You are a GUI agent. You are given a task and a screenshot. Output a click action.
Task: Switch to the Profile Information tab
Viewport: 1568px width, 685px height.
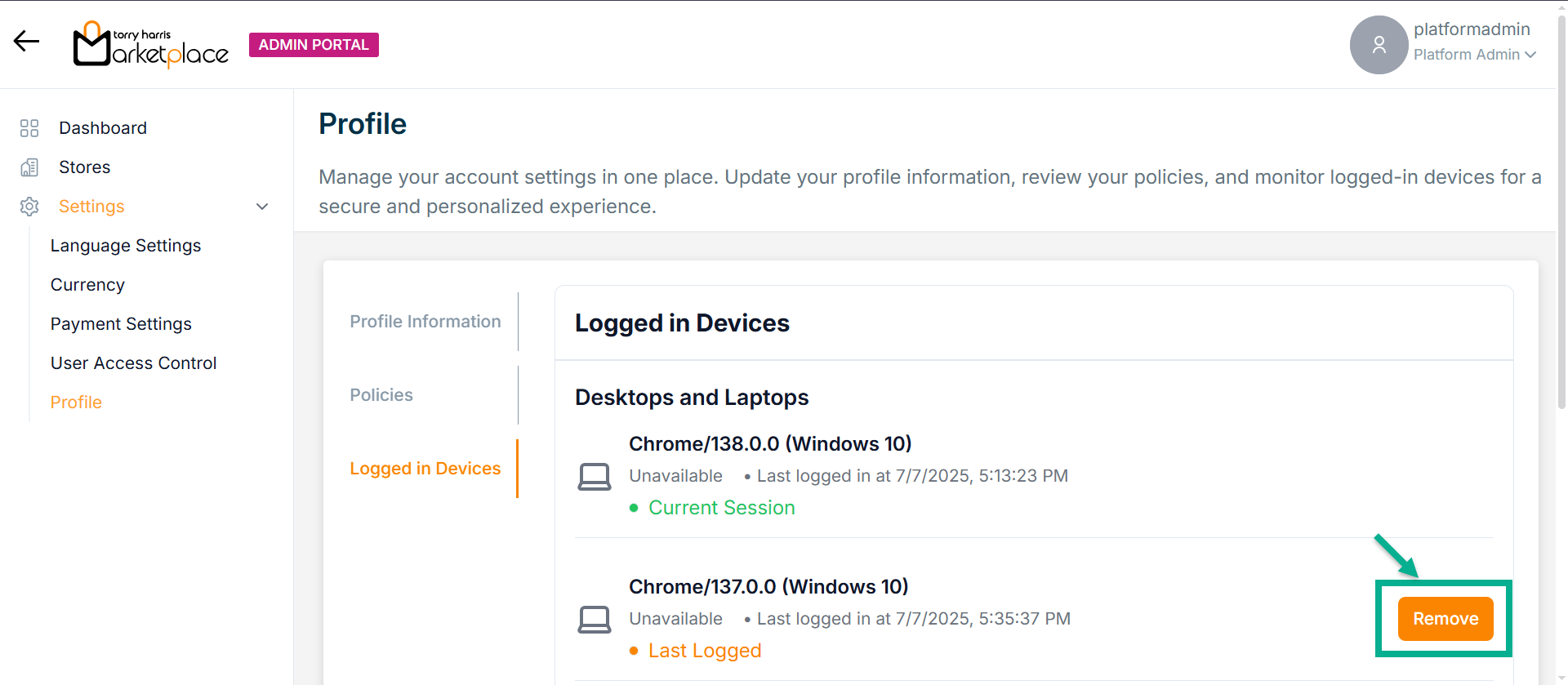pos(425,322)
